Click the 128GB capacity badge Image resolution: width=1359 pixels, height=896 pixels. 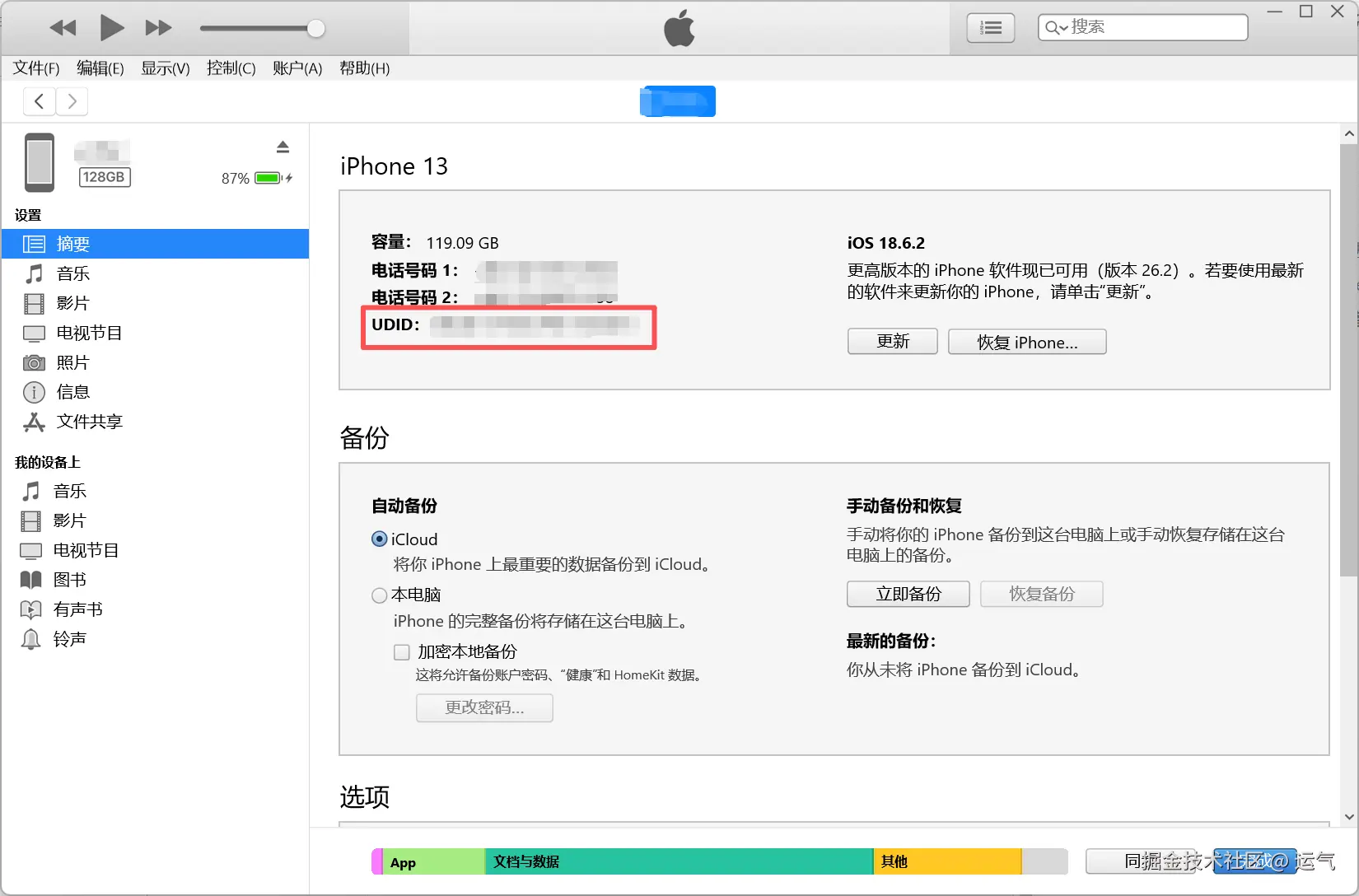click(x=104, y=177)
